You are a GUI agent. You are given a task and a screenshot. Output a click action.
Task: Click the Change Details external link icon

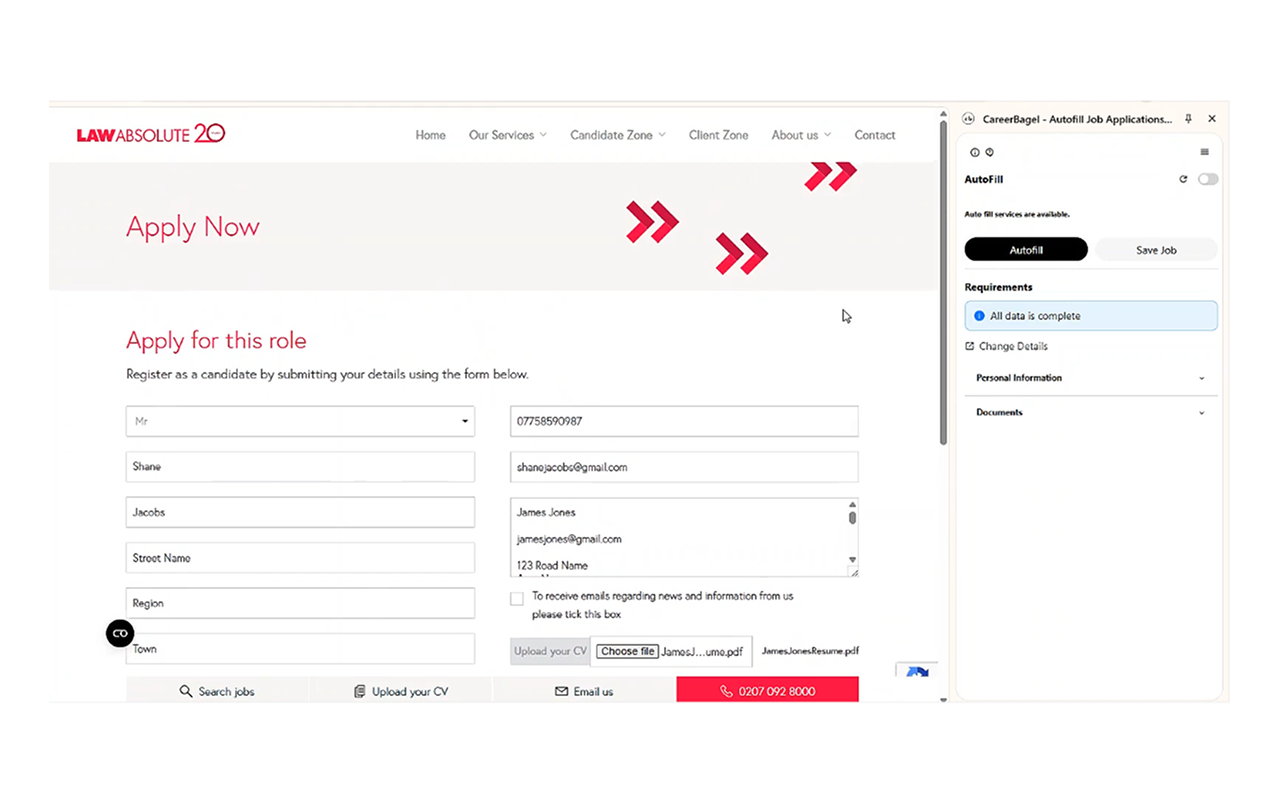click(x=970, y=346)
